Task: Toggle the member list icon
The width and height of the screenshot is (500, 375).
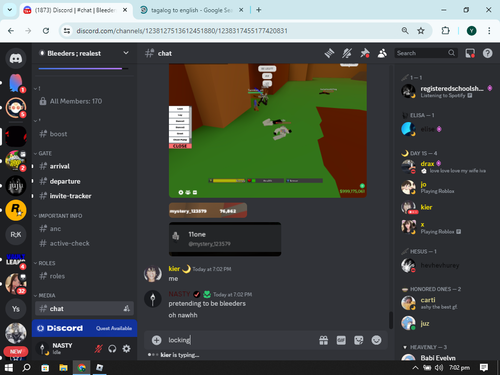Action: pos(382,53)
